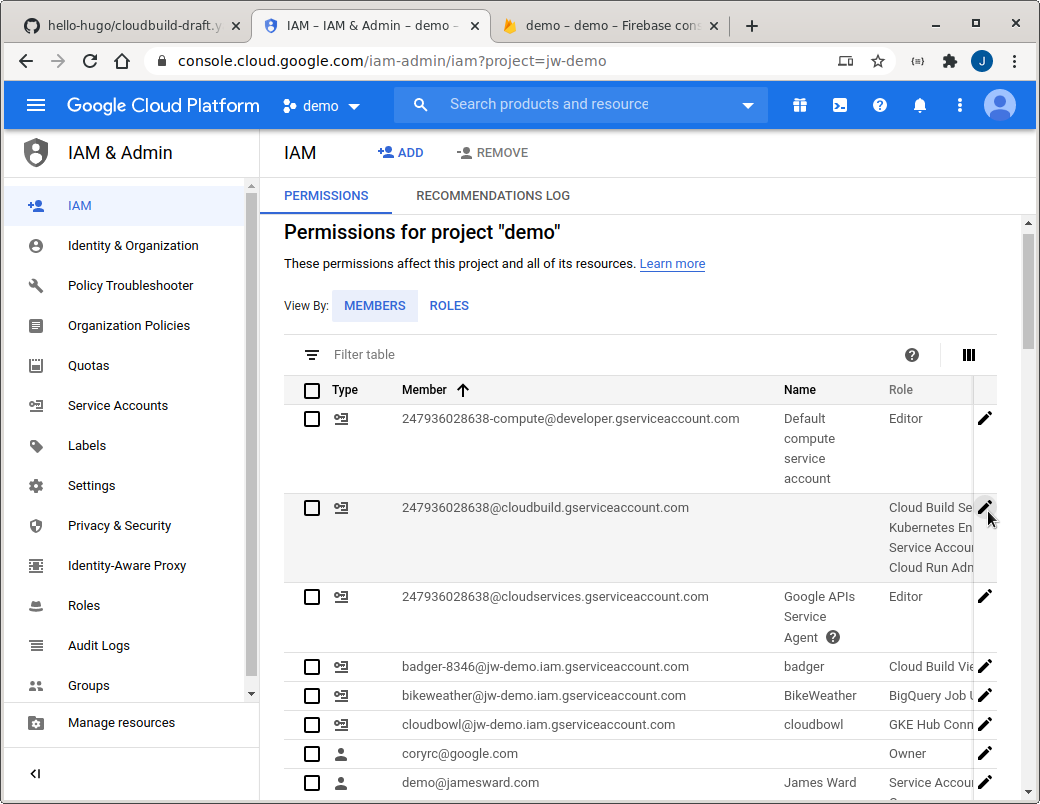Image resolution: width=1040 pixels, height=804 pixels.
Task: Click the column display options icon
Action: (968, 355)
